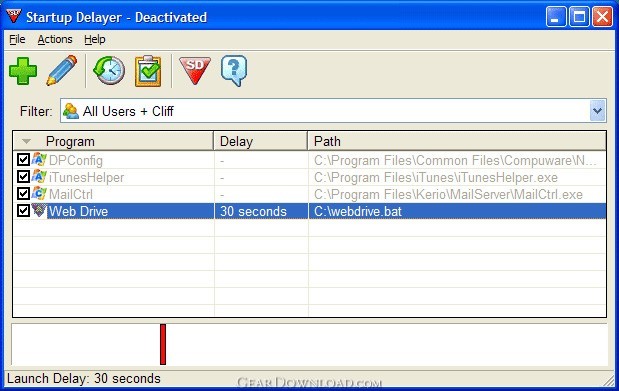Open help via the question mark icon
Screen dimensions: 619x391
point(234,71)
